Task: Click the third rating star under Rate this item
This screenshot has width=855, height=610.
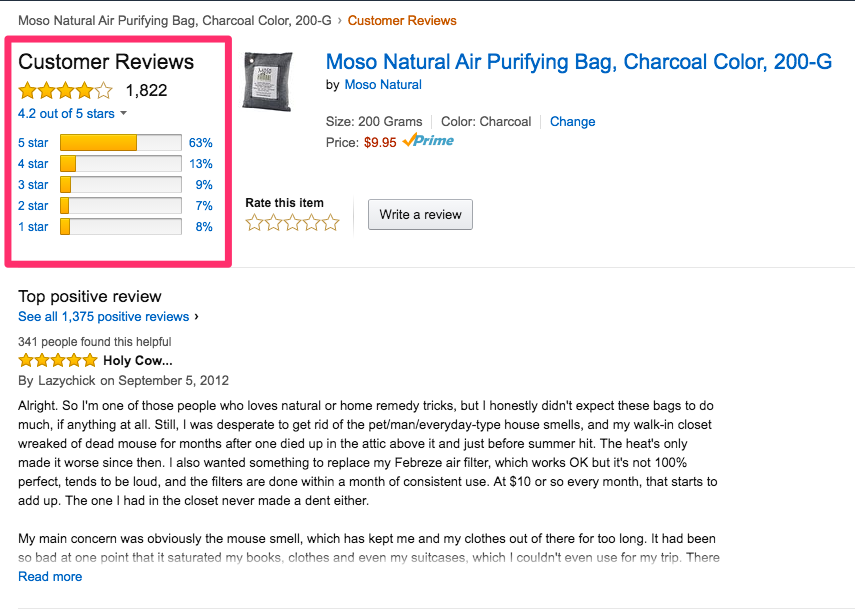Action: point(292,222)
